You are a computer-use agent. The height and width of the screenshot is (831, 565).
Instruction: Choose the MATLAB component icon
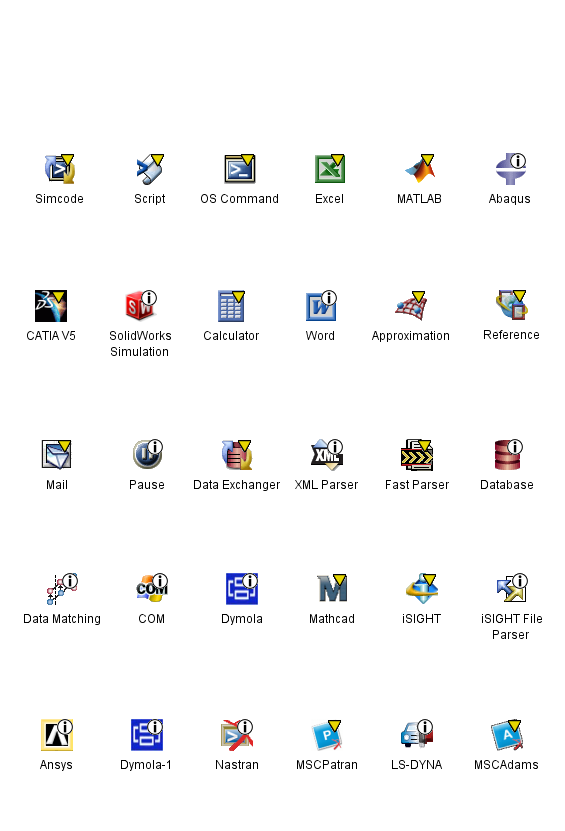(420, 169)
